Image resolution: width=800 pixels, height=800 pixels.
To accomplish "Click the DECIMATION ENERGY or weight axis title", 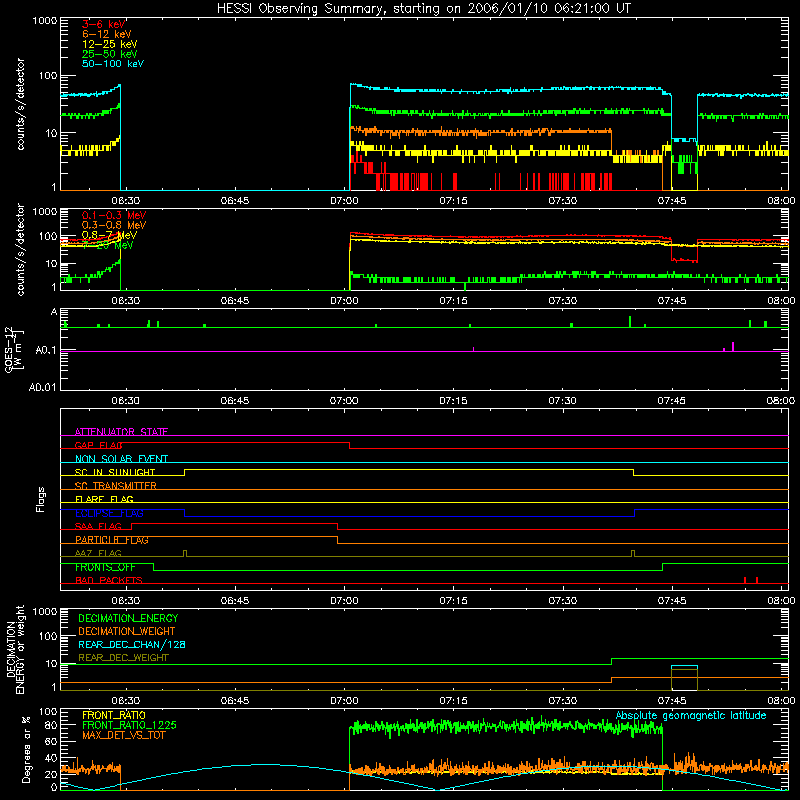I will click(x=15, y=649).
